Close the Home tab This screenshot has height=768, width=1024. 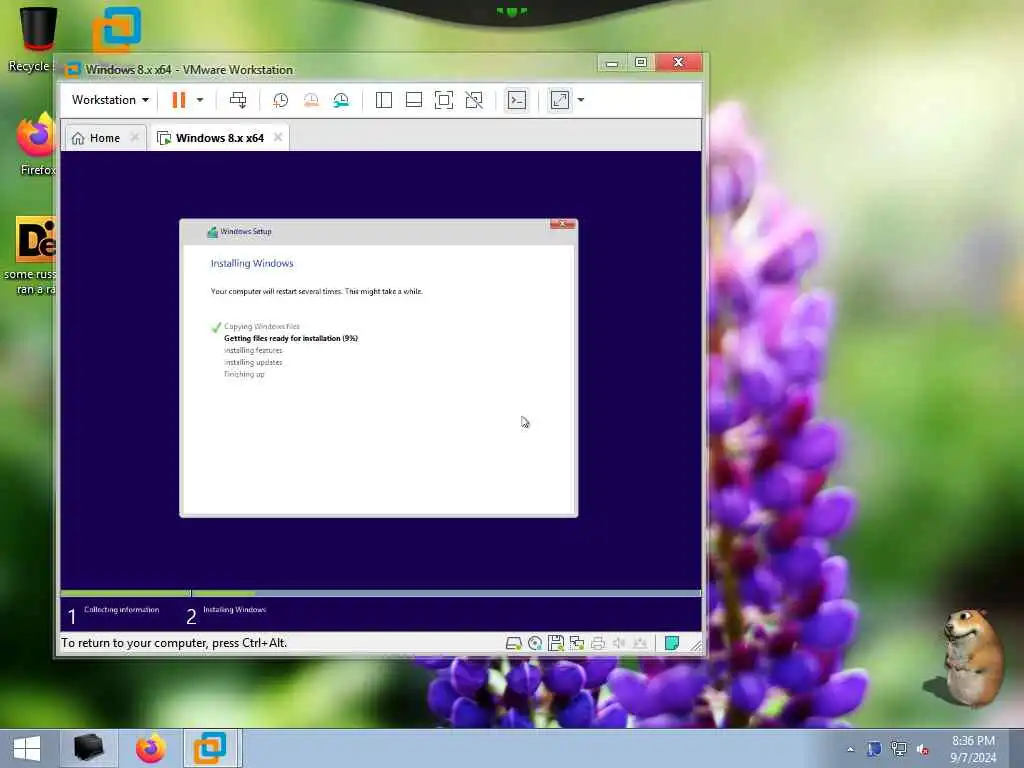click(x=135, y=137)
